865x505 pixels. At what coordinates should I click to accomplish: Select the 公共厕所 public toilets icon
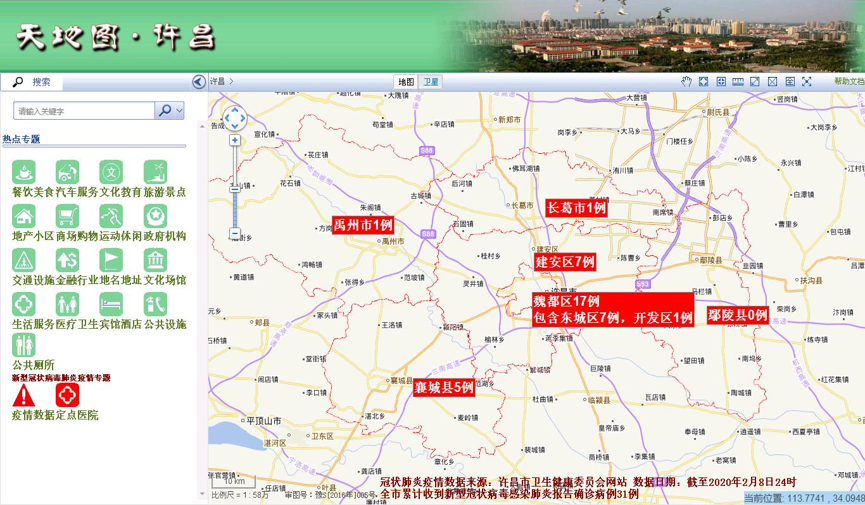(x=24, y=345)
